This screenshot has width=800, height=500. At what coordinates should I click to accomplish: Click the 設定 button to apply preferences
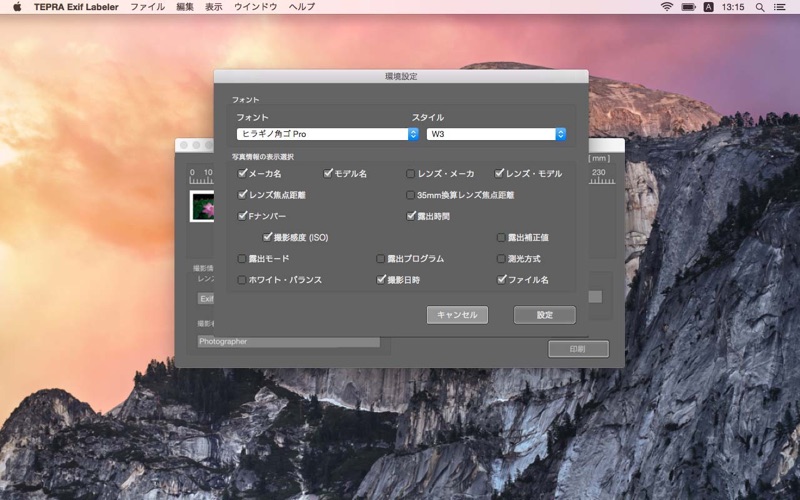[545, 315]
